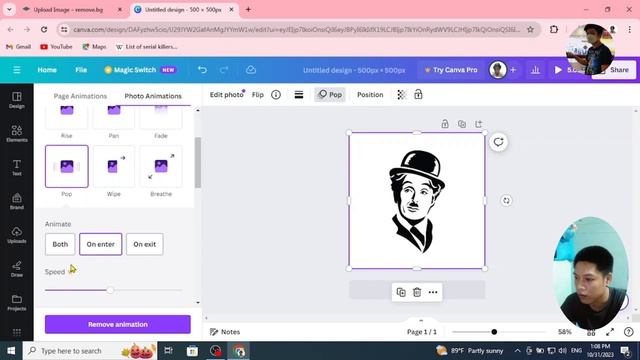Choose the Rise animation
The image size is (640, 360).
pyautogui.click(x=67, y=118)
